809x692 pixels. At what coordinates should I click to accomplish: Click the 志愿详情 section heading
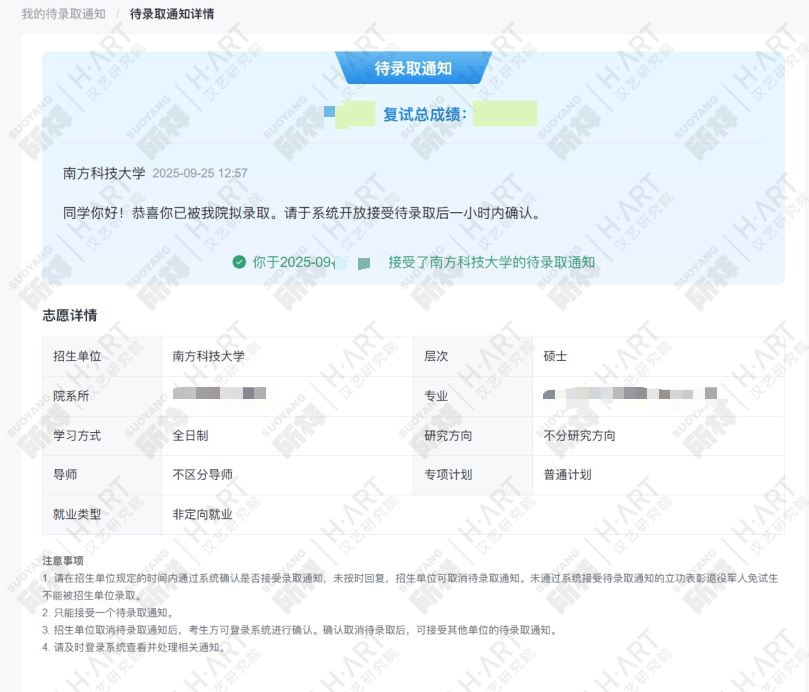pyautogui.click(x=70, y=315)
